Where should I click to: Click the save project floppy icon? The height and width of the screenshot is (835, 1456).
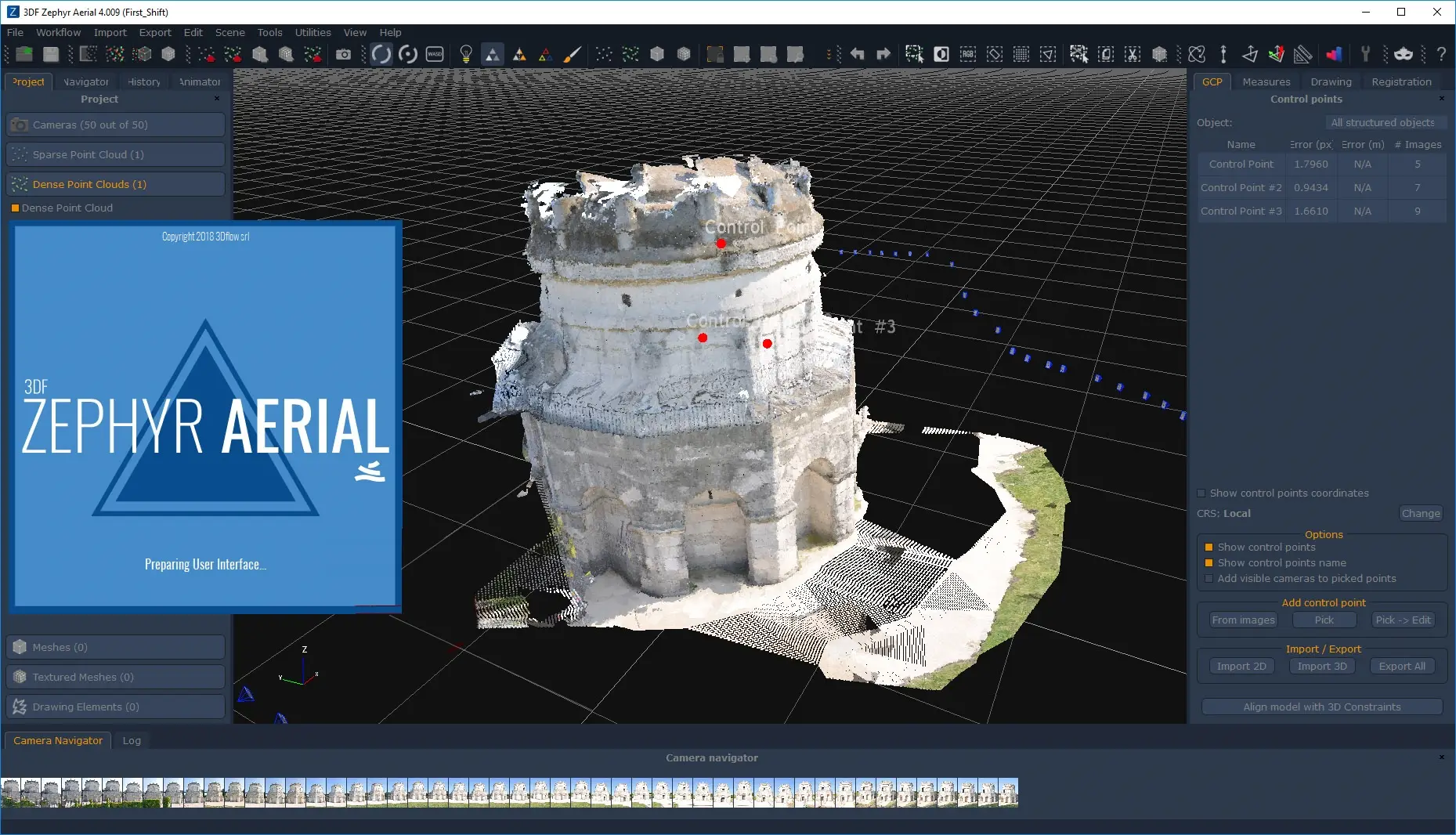[x=51, y=54]
